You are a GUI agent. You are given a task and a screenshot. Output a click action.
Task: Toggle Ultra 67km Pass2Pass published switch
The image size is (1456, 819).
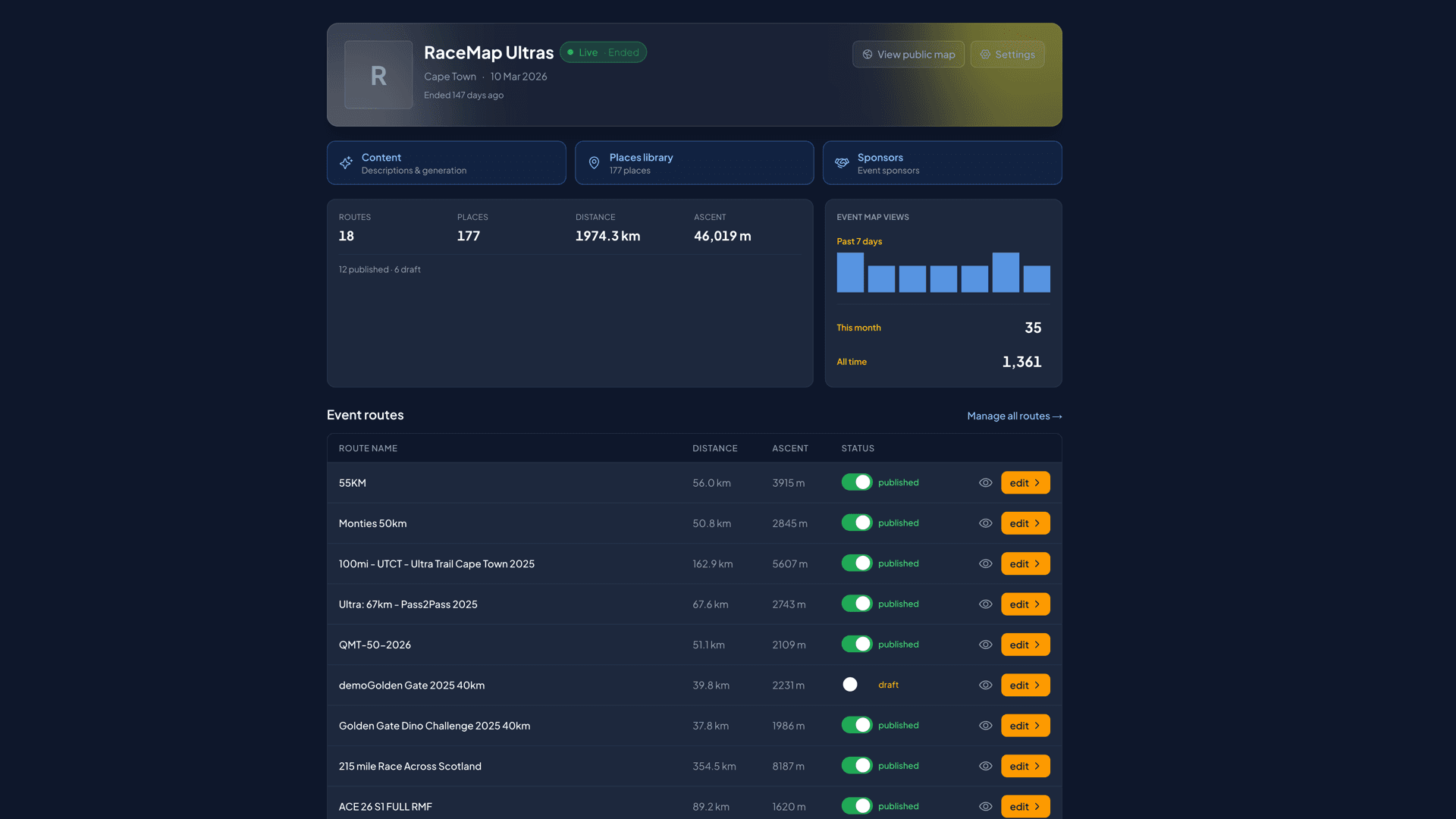click(x=857, y=604)
